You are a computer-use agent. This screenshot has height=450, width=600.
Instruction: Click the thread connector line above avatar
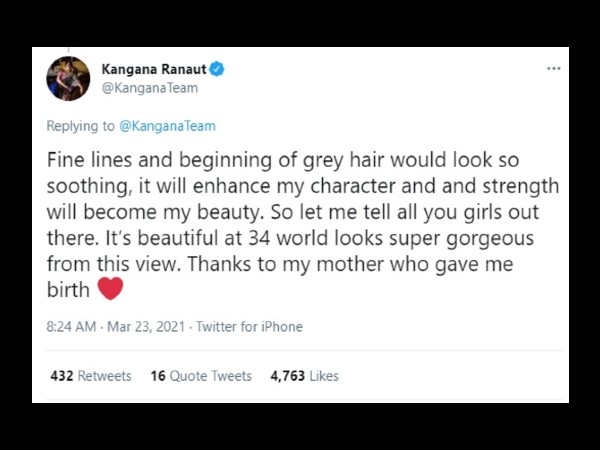(68, 50)
